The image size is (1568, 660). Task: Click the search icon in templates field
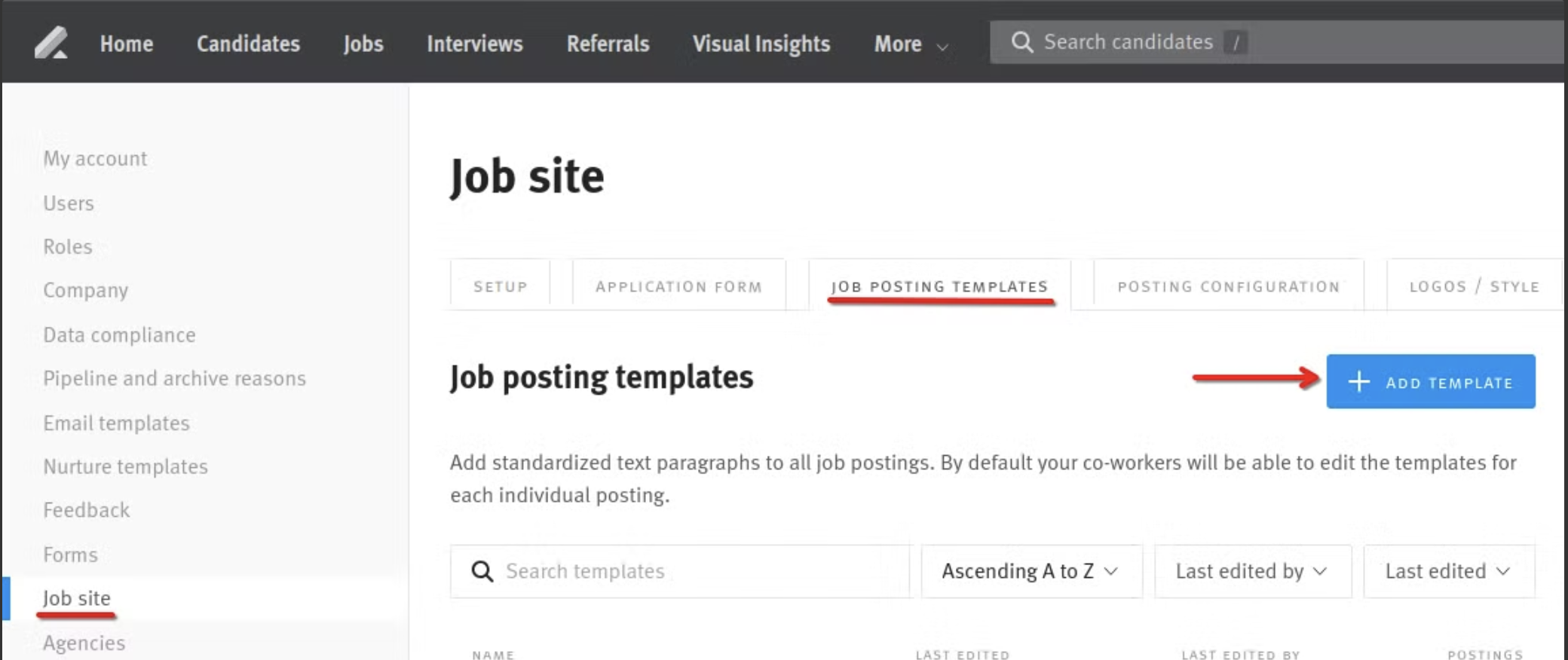[482, 571]
